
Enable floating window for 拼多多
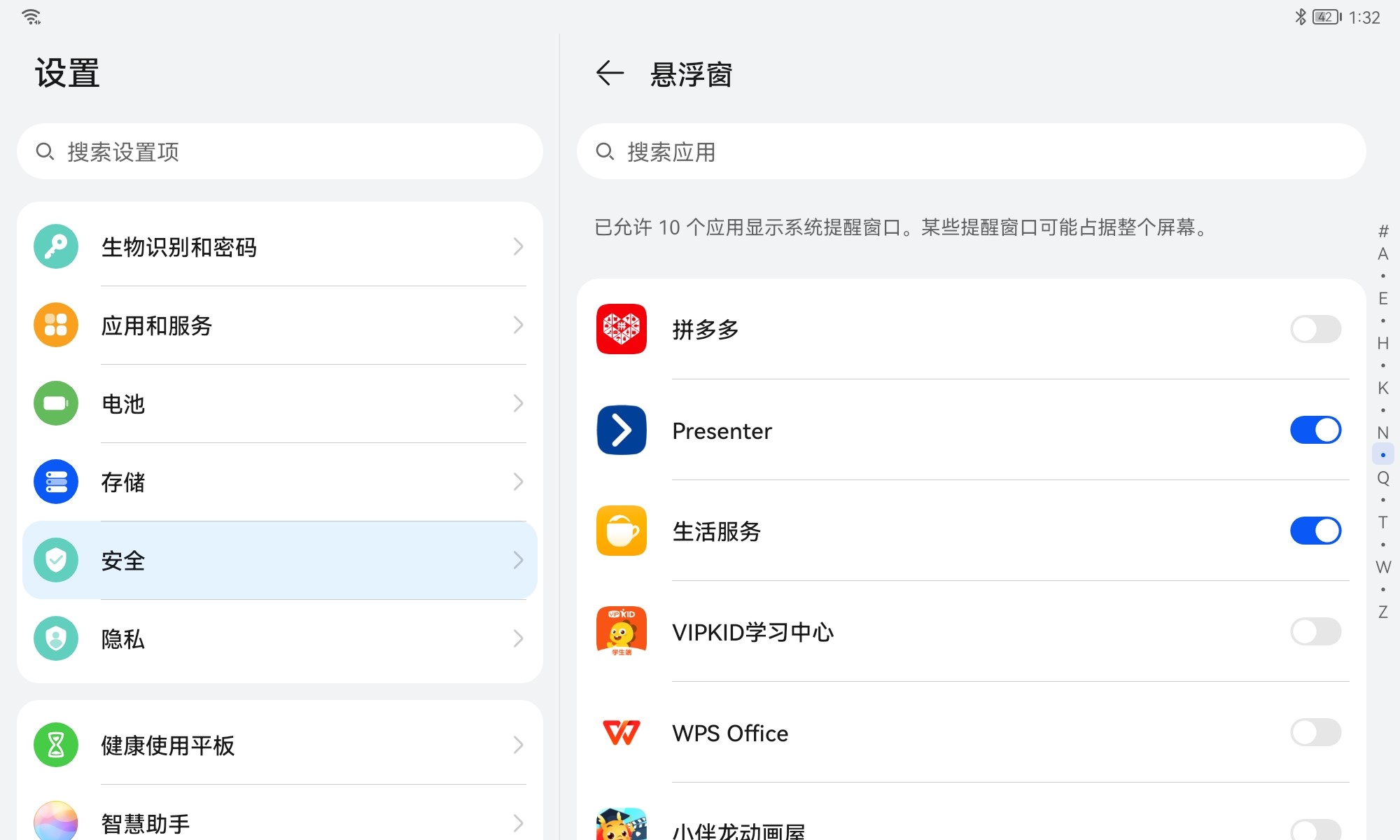pos(1316,329)
